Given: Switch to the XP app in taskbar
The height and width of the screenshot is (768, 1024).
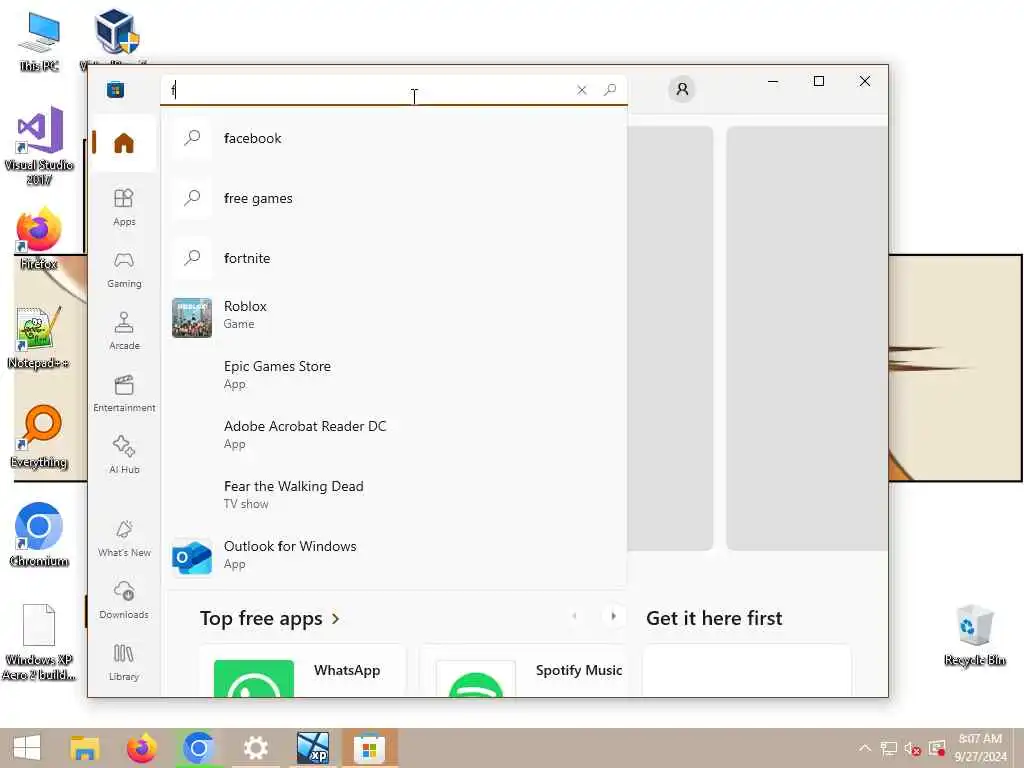Looking at the screenshot, I should tap(312, 748).
